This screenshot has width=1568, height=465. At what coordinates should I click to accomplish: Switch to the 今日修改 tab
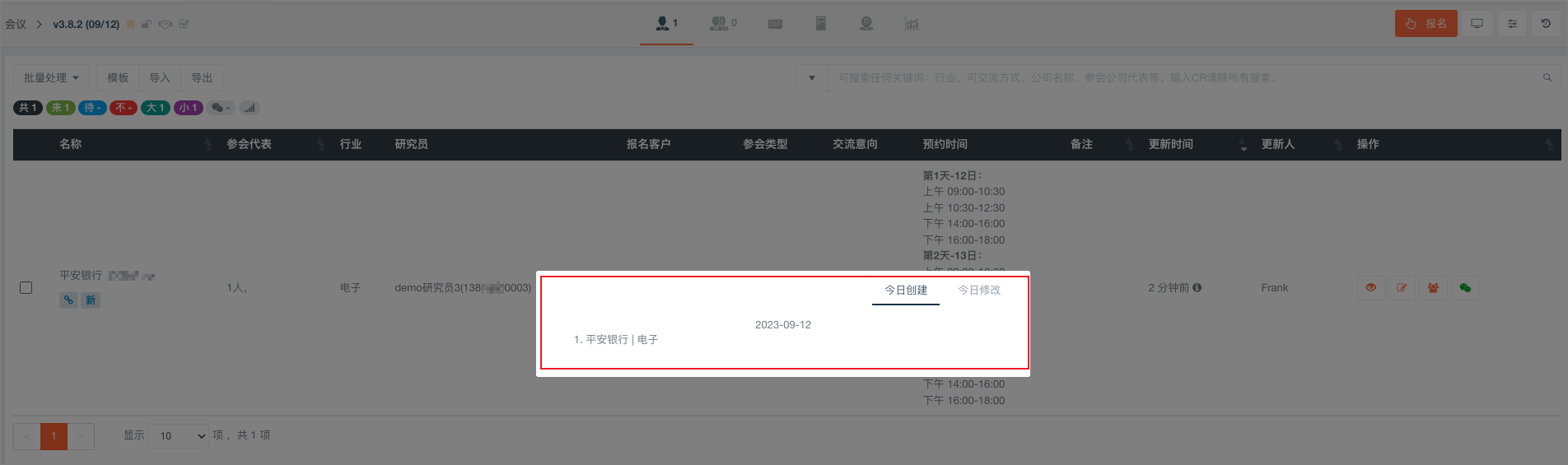(x=979, y=291)
